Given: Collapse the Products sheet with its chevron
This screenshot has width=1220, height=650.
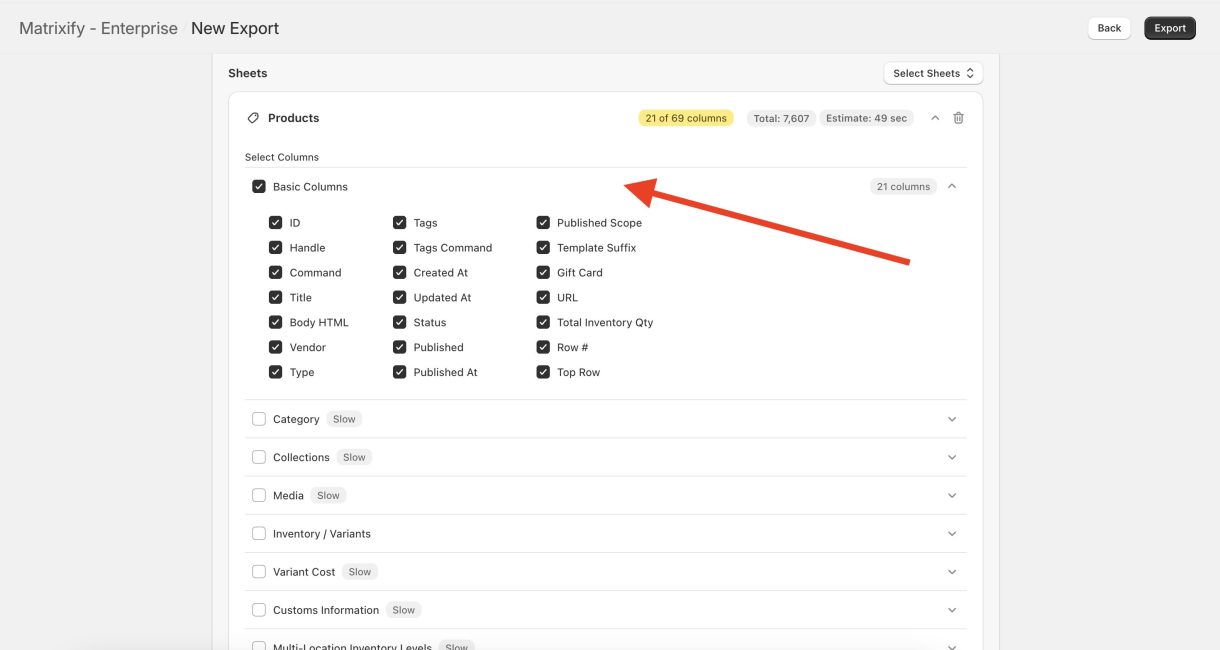Looking at the screenshot, I should (934, 117).
